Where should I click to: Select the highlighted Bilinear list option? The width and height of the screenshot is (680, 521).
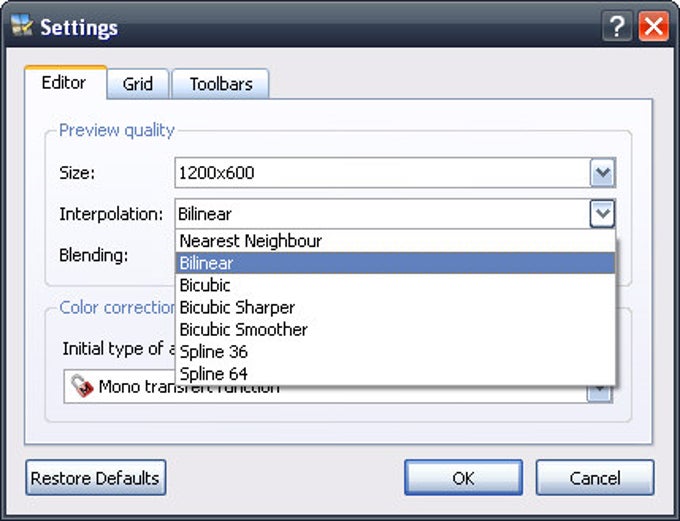395,263
